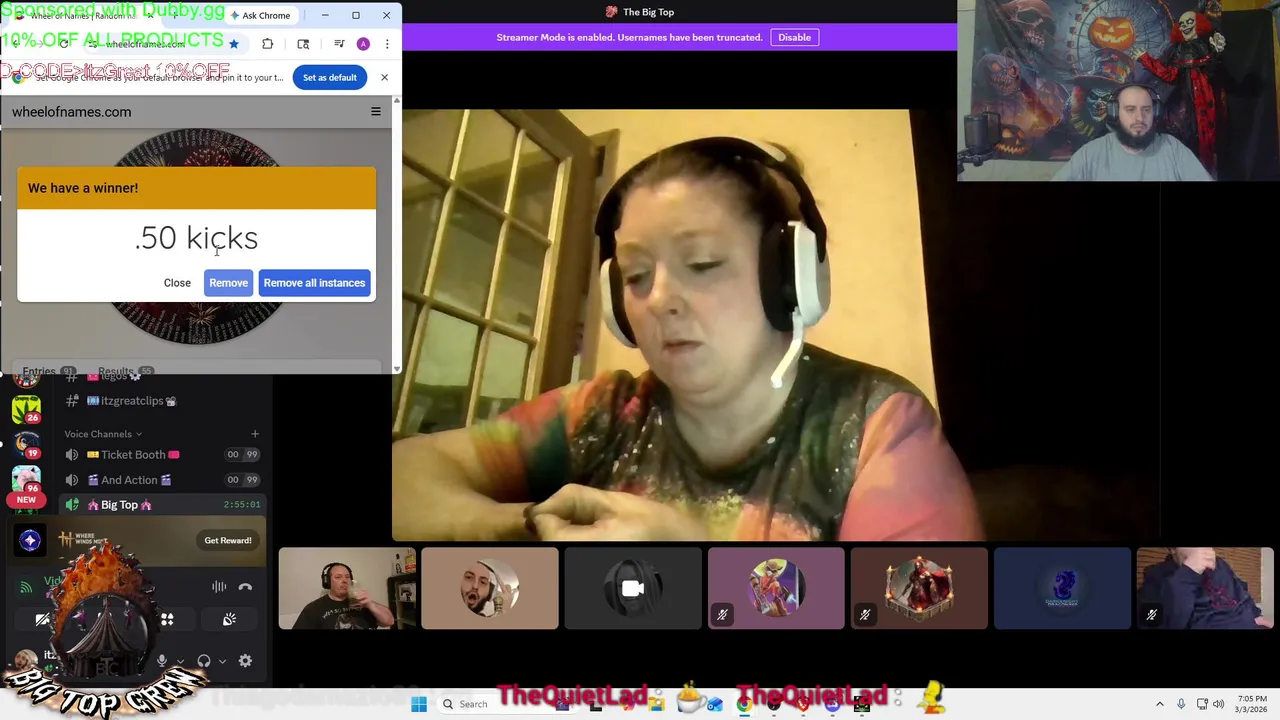Open Chrome tab search icon

[303, 44]
